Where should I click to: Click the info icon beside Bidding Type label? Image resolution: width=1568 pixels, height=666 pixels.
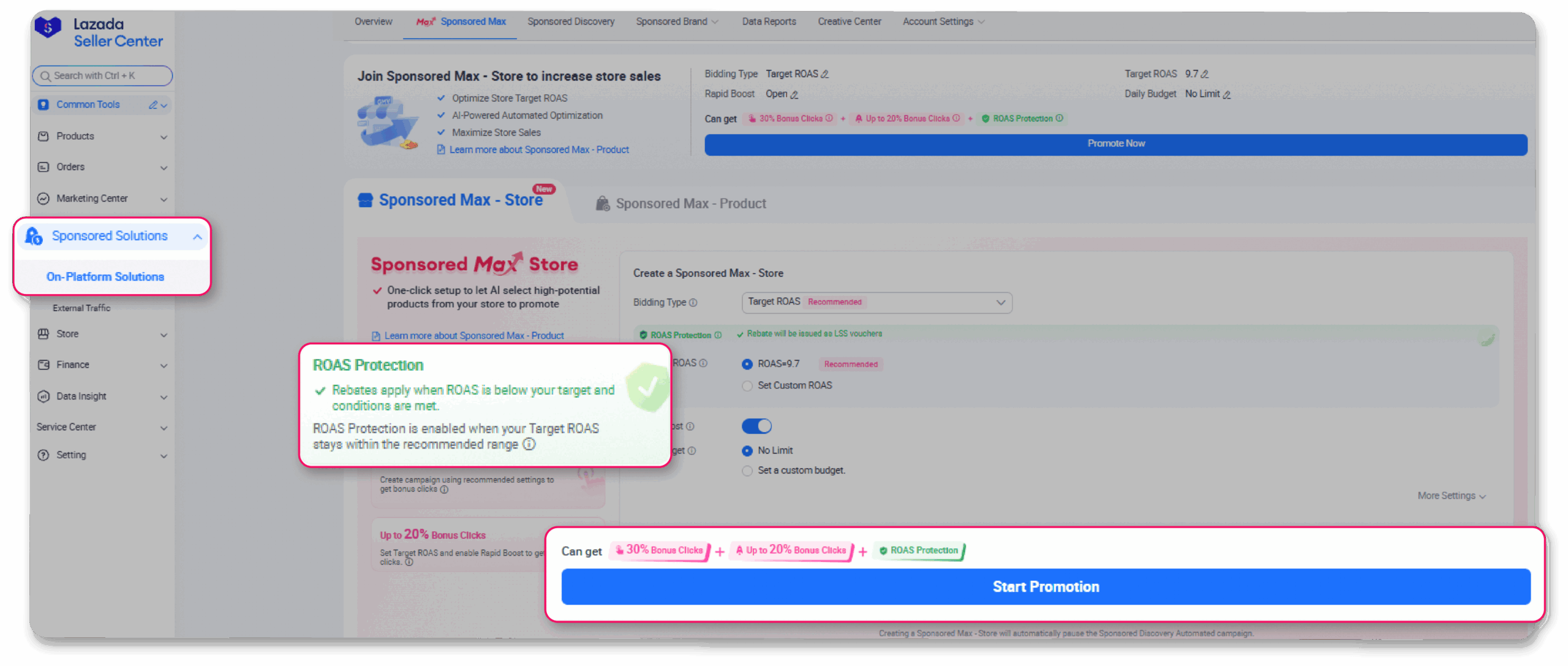pyautogui.click(x=693, y=303)
